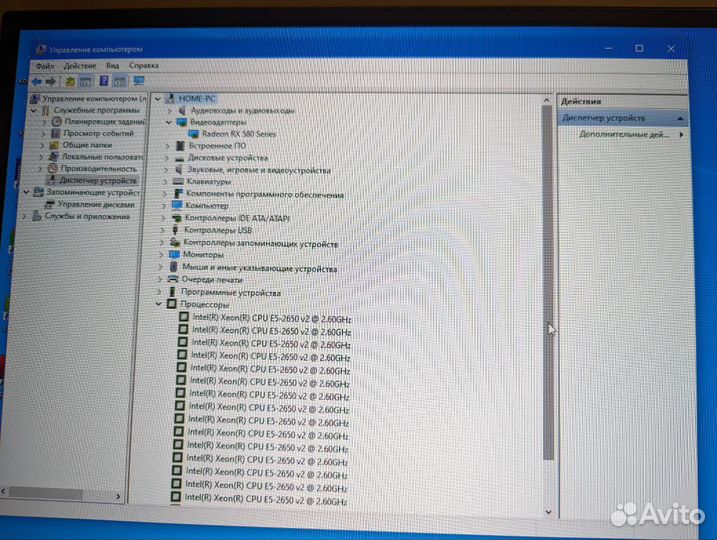Screen dimensions: 717x540
Task: Open the Вид menu
Action: pos(112,66)
